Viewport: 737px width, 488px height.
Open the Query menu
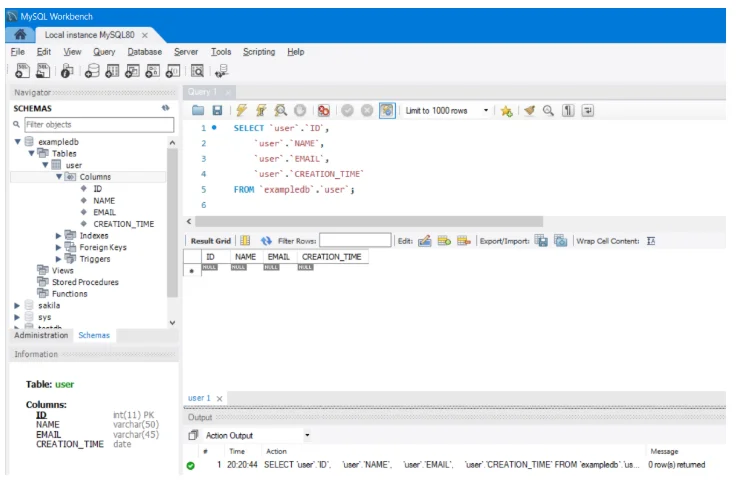[x=104, y=52]
